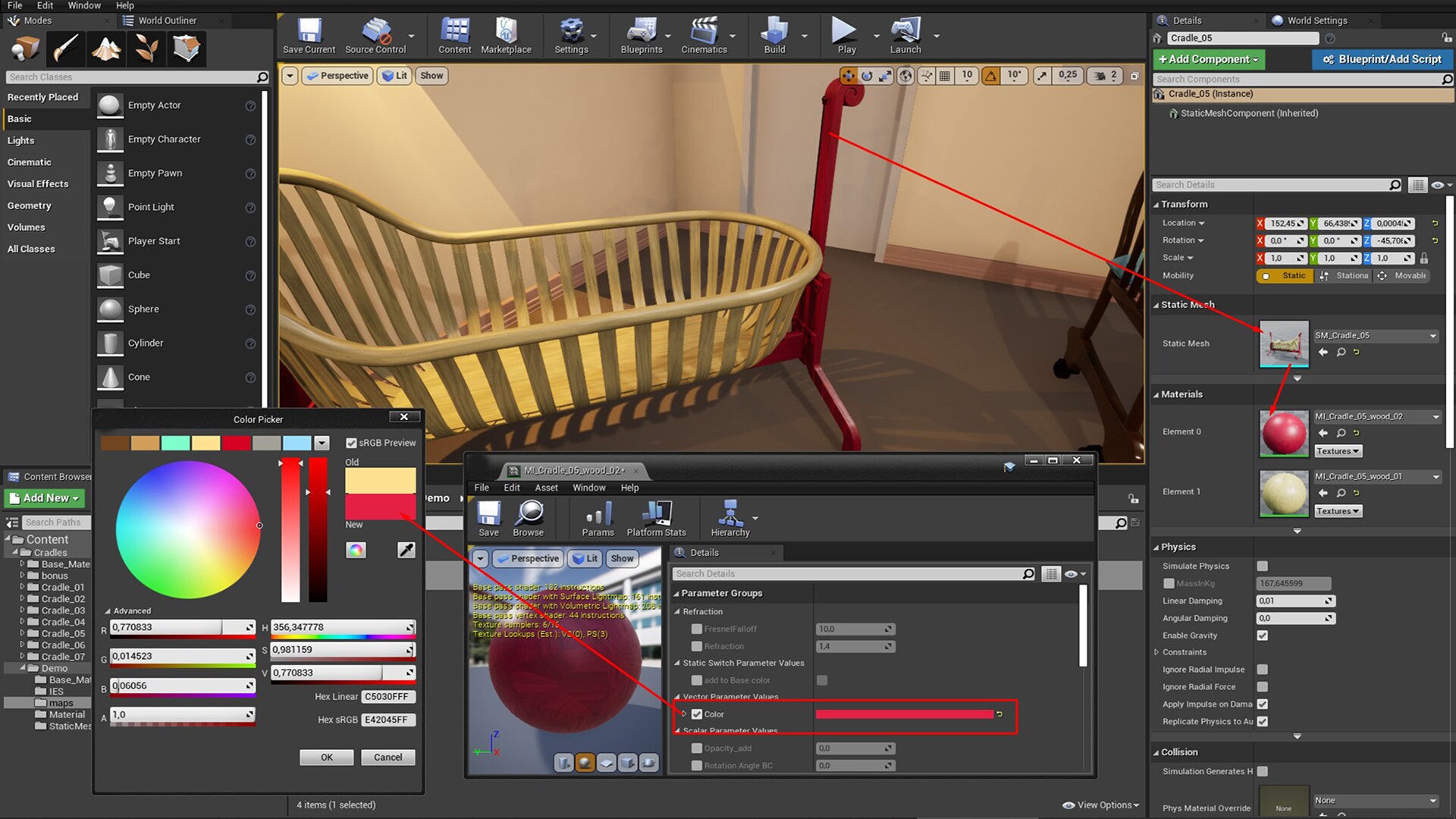1456x819 pixels.
Task: Click the Hierarchy icon in the material editor
Action: tap(730, 519)
